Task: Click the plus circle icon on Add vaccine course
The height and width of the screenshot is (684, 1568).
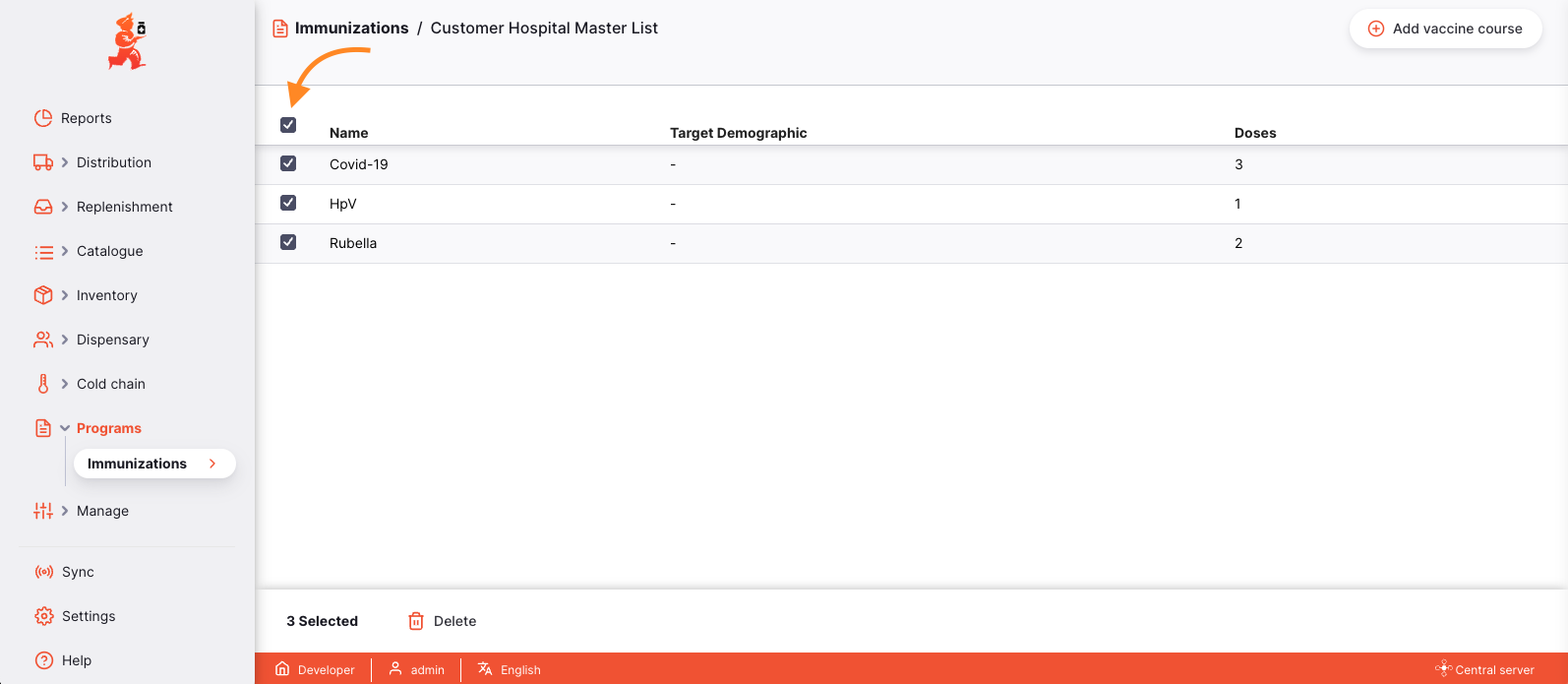Action: click(x=1376, y=29)
